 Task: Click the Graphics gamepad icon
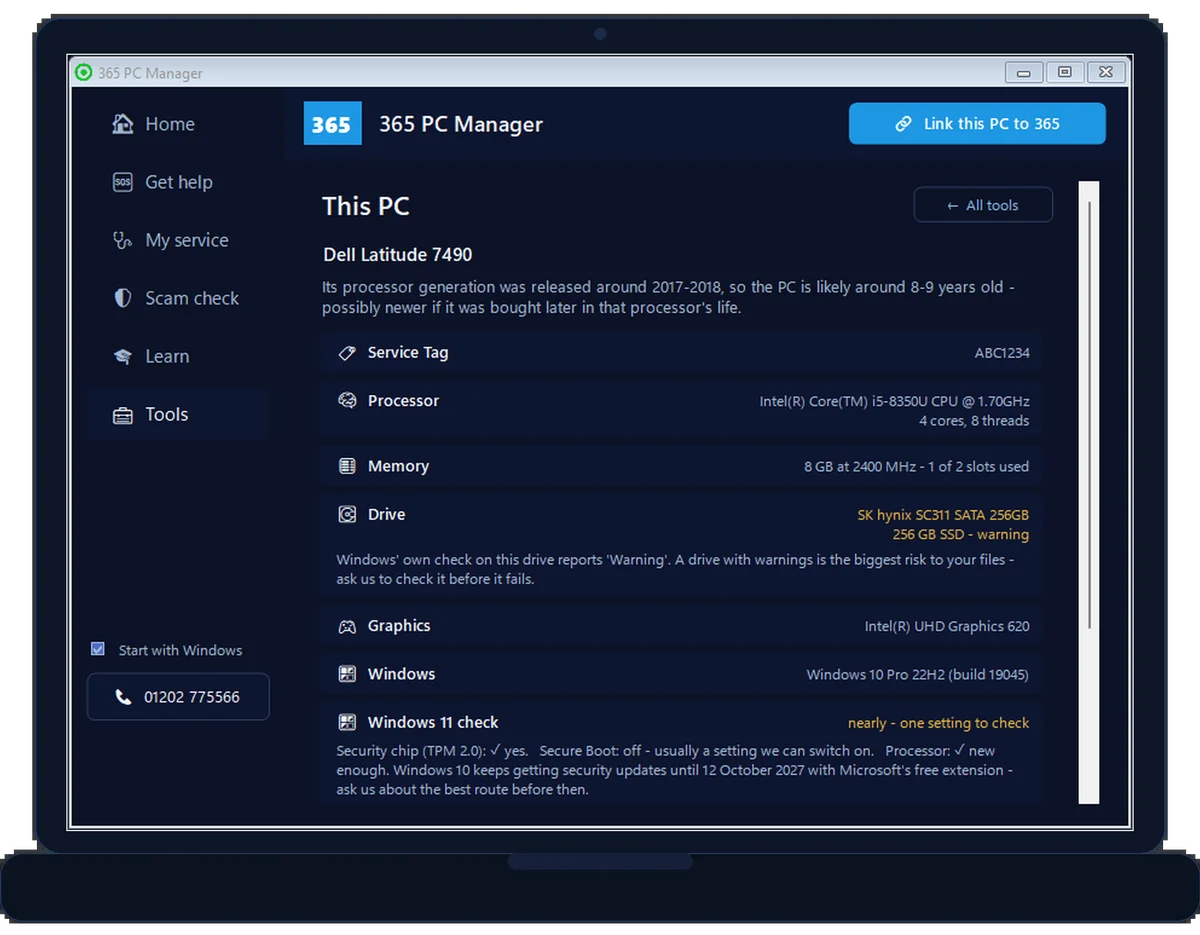(347, 626)
